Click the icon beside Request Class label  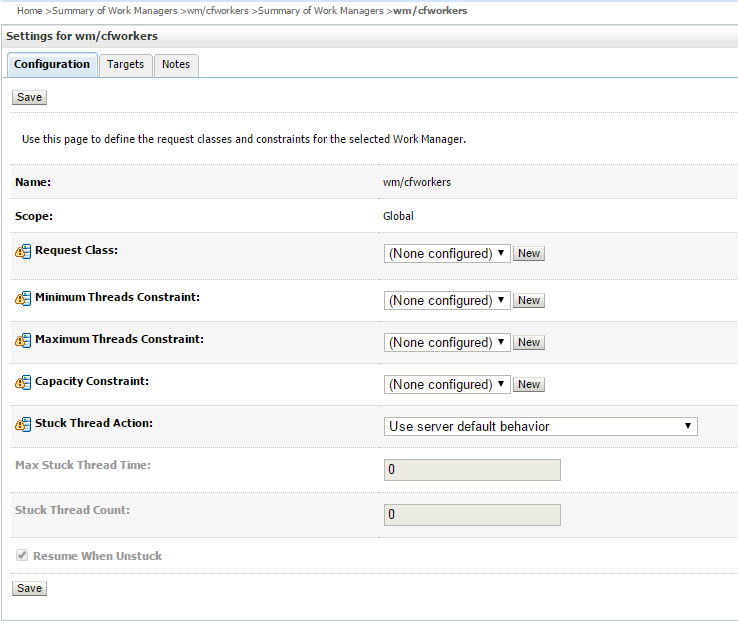(x=23, y=251)
